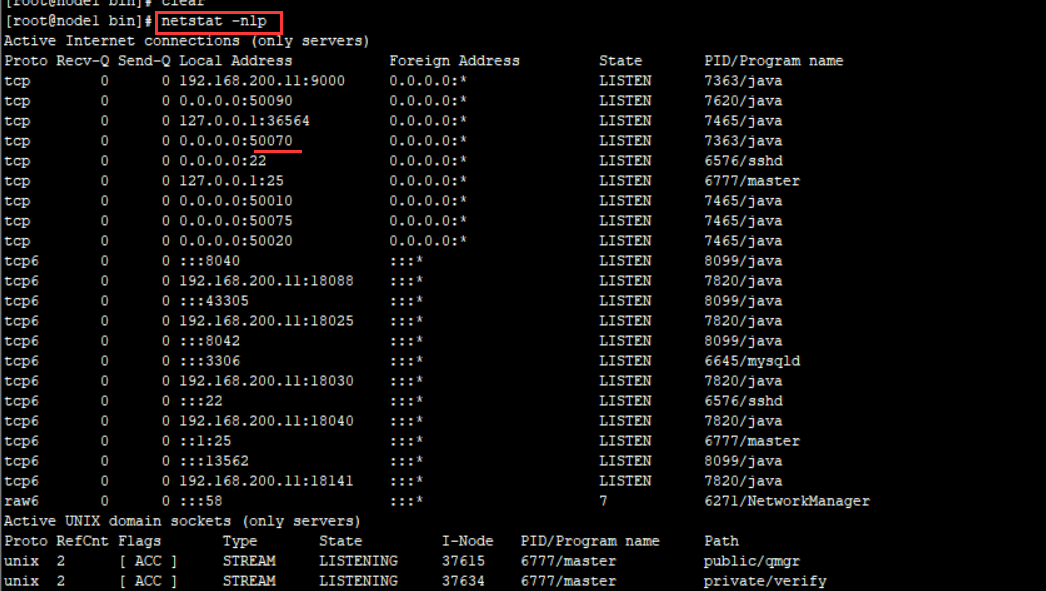Click local address :::13562

point(213,461)
